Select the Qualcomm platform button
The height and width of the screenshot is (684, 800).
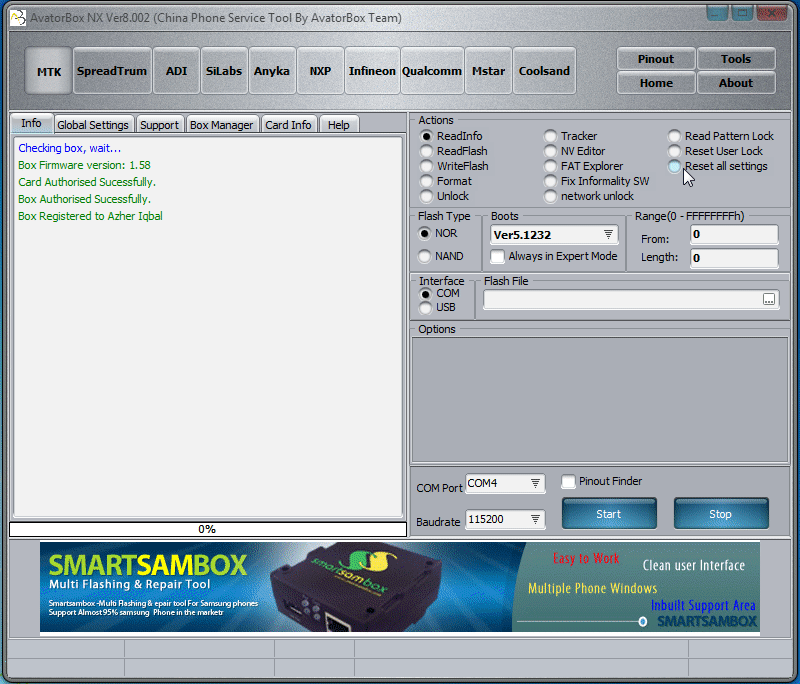point(432,71)
